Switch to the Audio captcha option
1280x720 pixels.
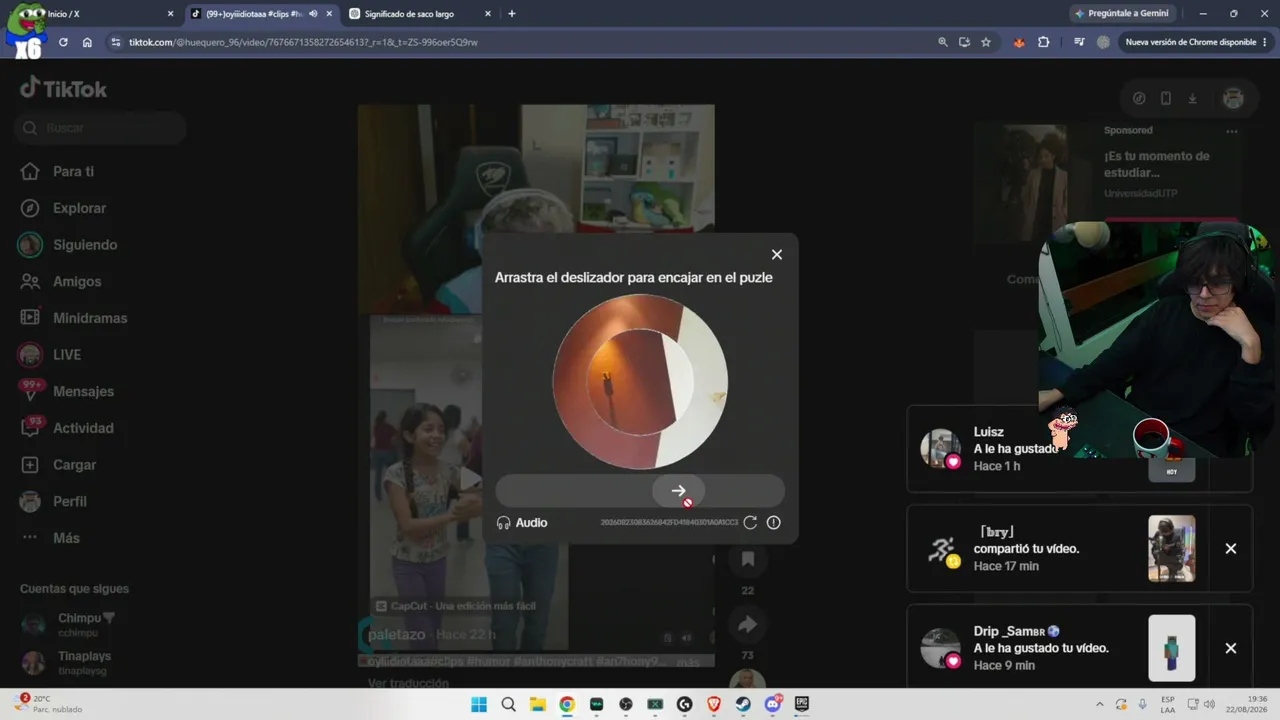pos(522,523)
